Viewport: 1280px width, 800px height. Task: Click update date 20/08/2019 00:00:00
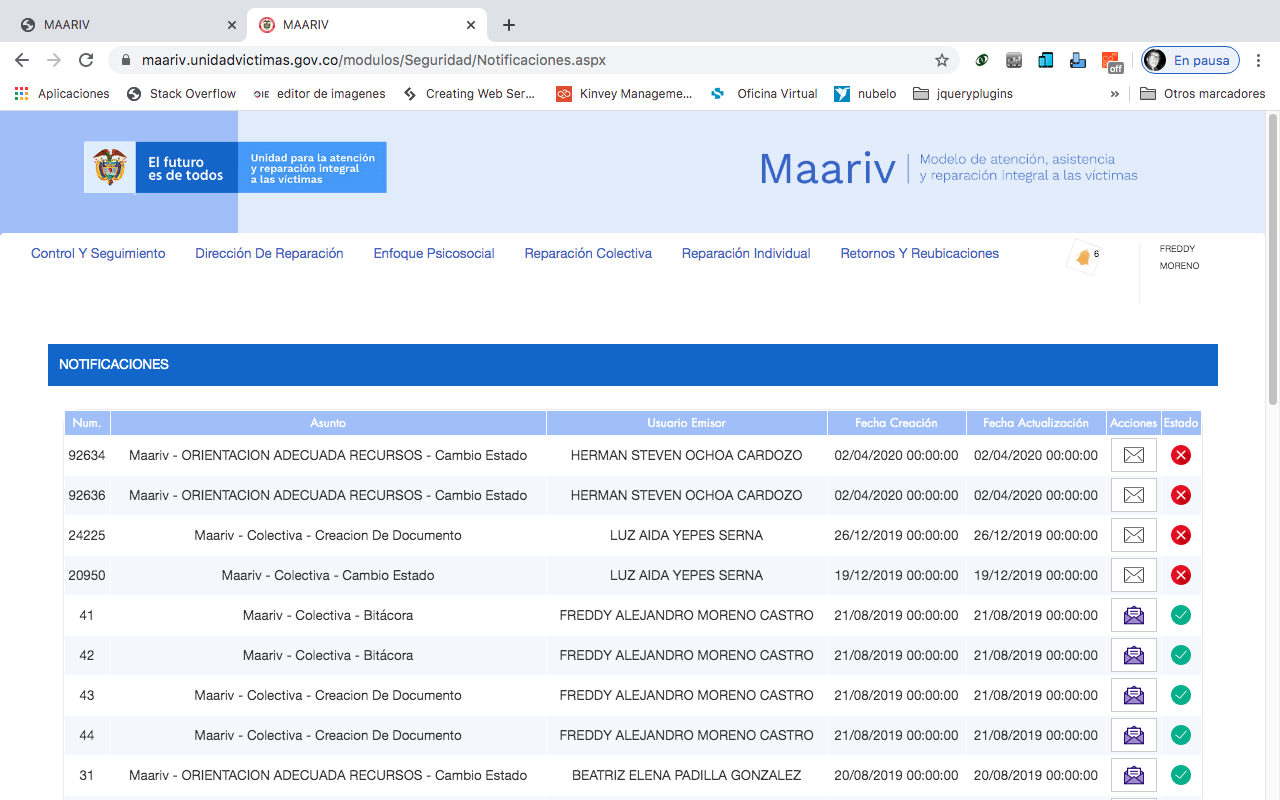[x=1036, y=775]
